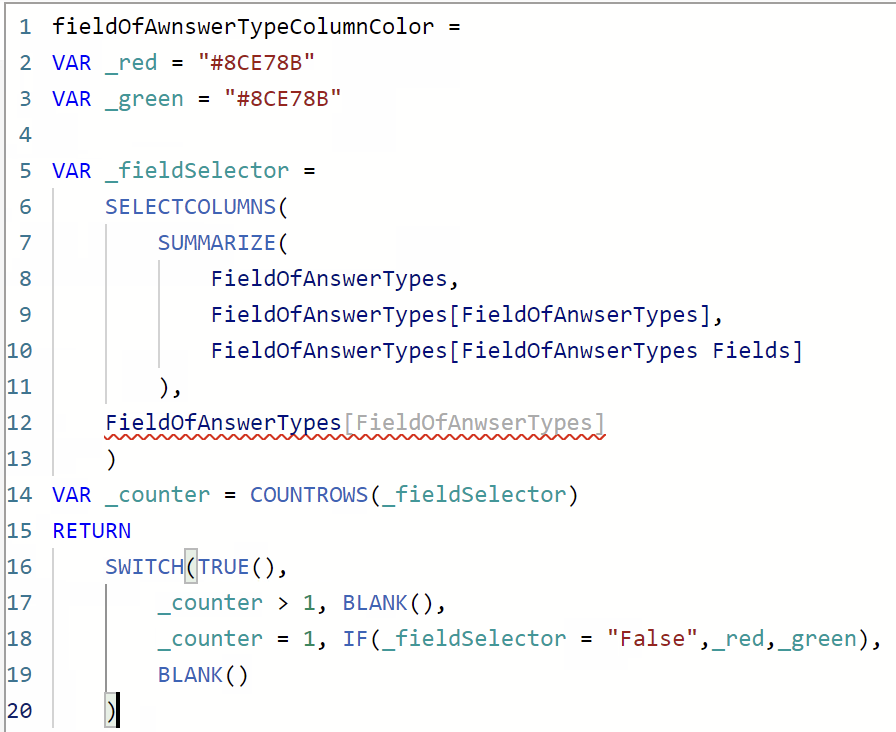Image resolution: width=896 pixels, height=732 pixels.
Task: Click the _green variable name on line 3
Action: tap(145, 99)
